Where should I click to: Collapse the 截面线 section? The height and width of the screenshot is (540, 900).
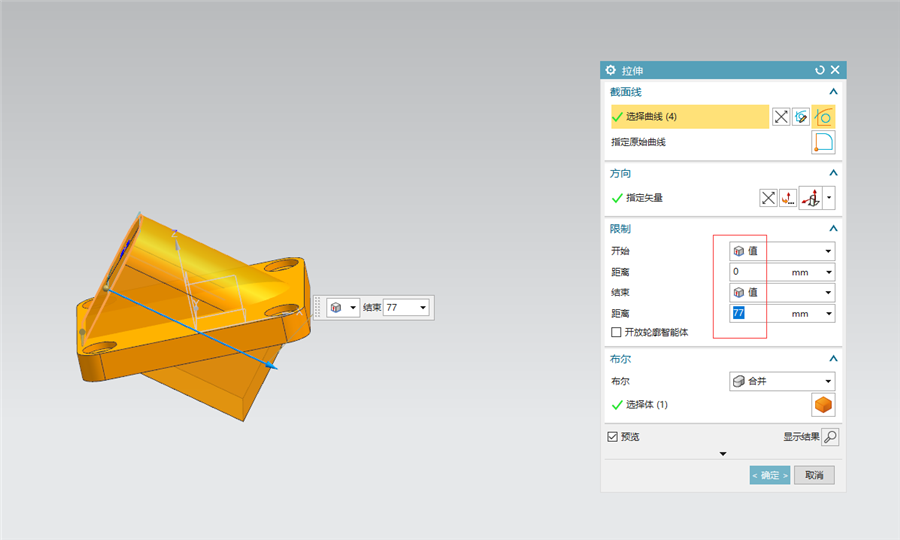click(x=833, y=92)
